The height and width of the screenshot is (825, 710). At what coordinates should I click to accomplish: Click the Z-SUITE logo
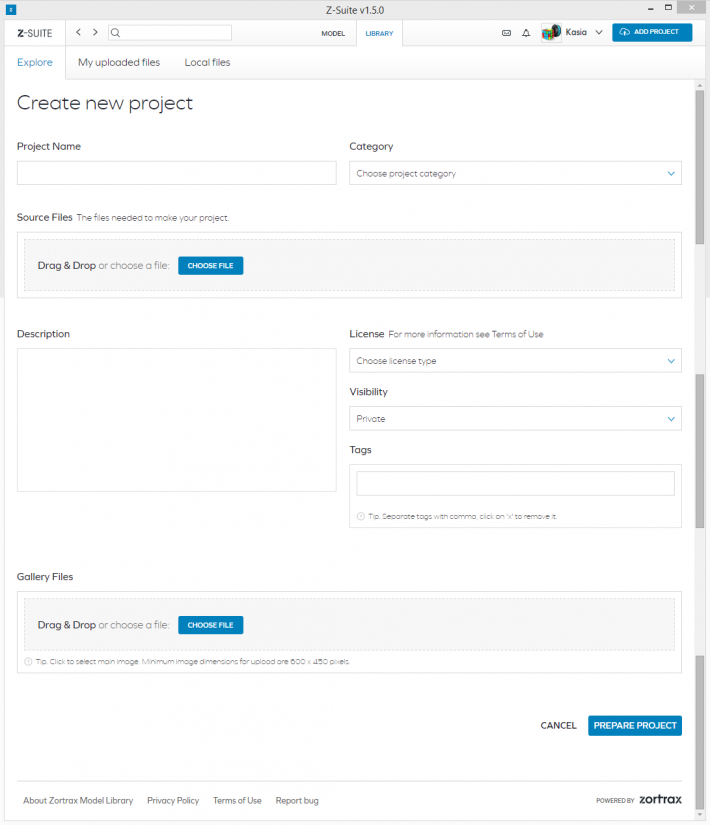tap(35, 33)
